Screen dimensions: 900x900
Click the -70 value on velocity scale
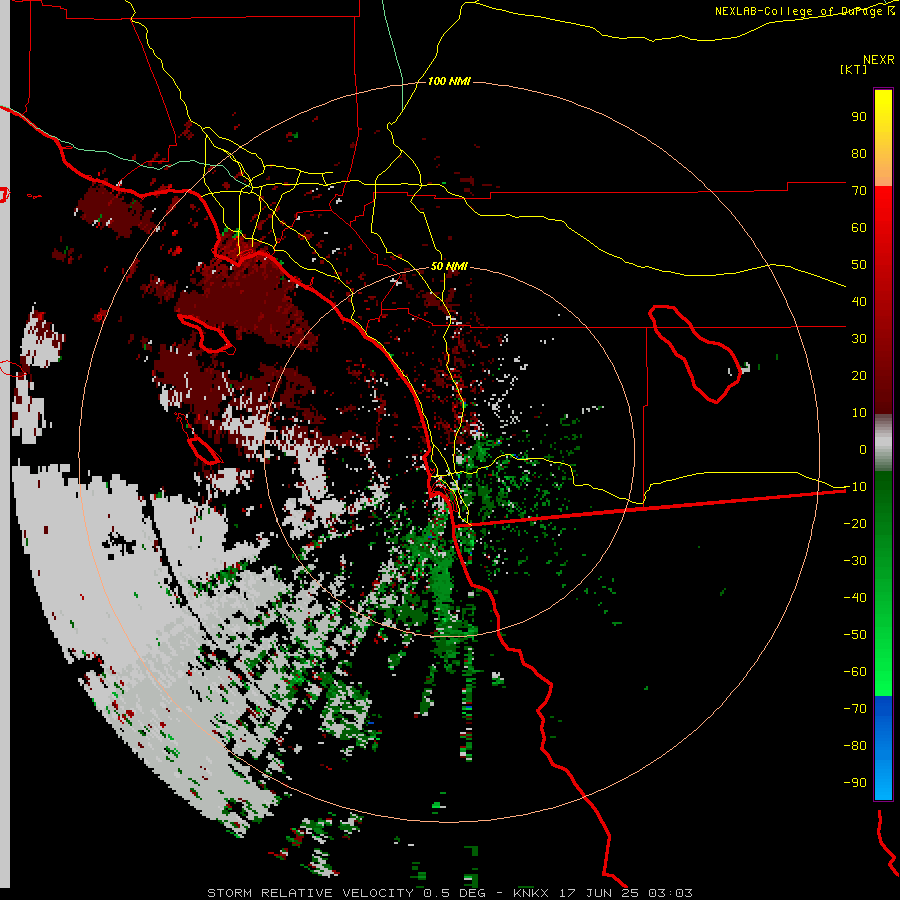tap(855, 709)
